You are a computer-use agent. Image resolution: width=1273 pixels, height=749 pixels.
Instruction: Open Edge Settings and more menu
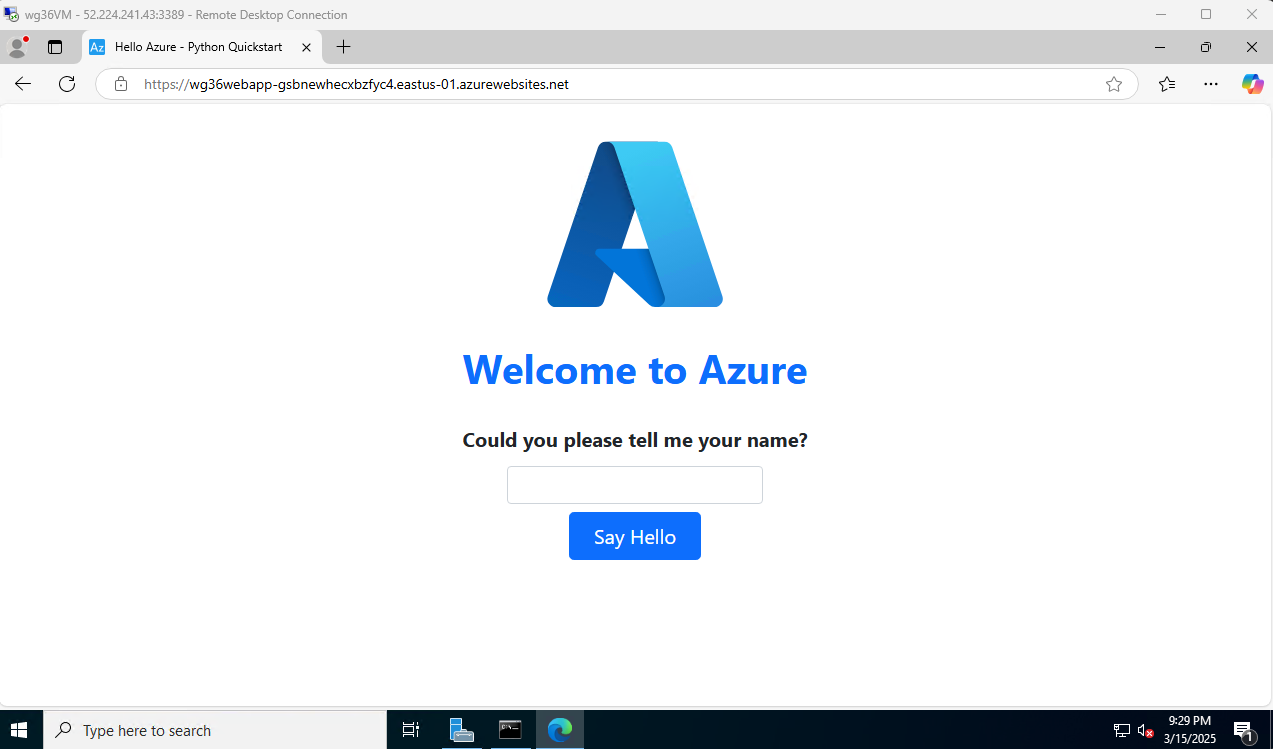point(1211,84)
